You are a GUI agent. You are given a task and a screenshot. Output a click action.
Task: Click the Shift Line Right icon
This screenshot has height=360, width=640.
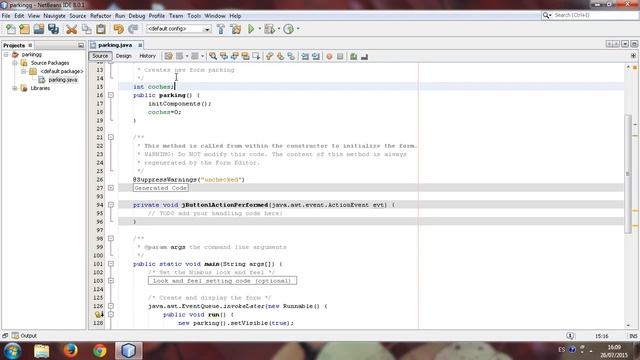[x=316, y=56]
